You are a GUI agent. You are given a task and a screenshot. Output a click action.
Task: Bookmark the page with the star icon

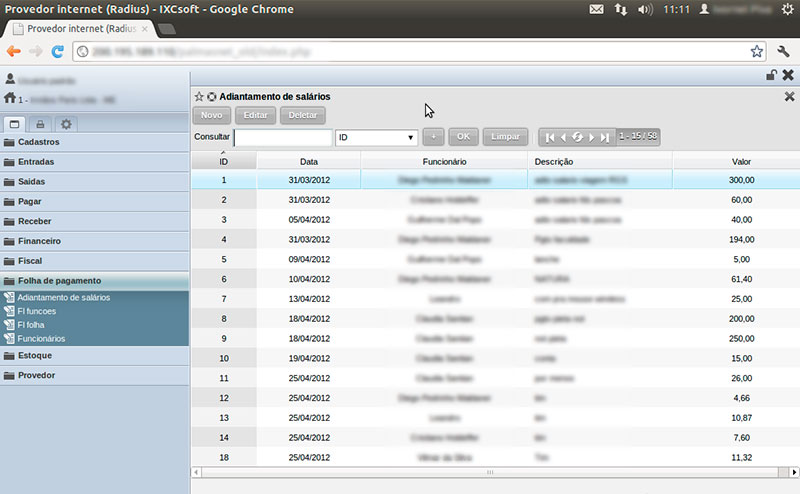click(757, 51)
